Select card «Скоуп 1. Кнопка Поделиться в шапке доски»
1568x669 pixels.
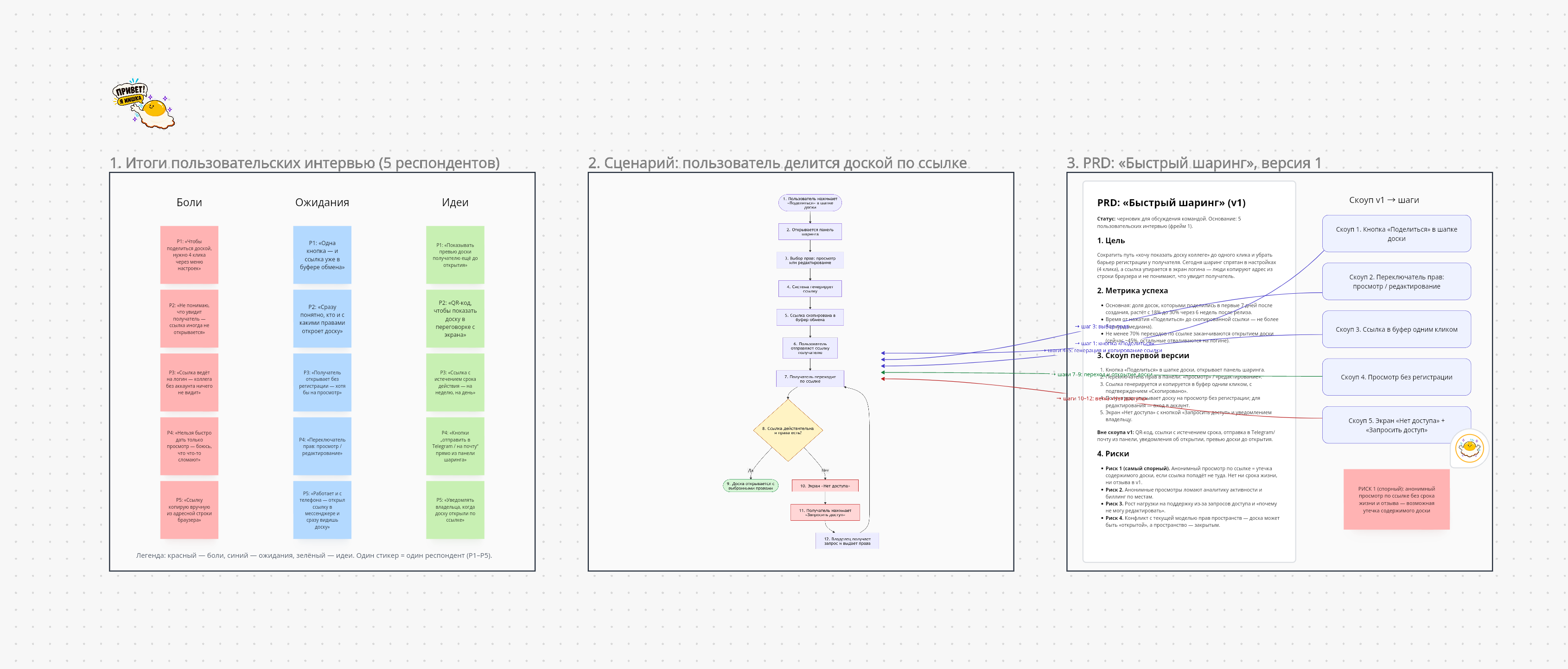tap(1396, 234)
